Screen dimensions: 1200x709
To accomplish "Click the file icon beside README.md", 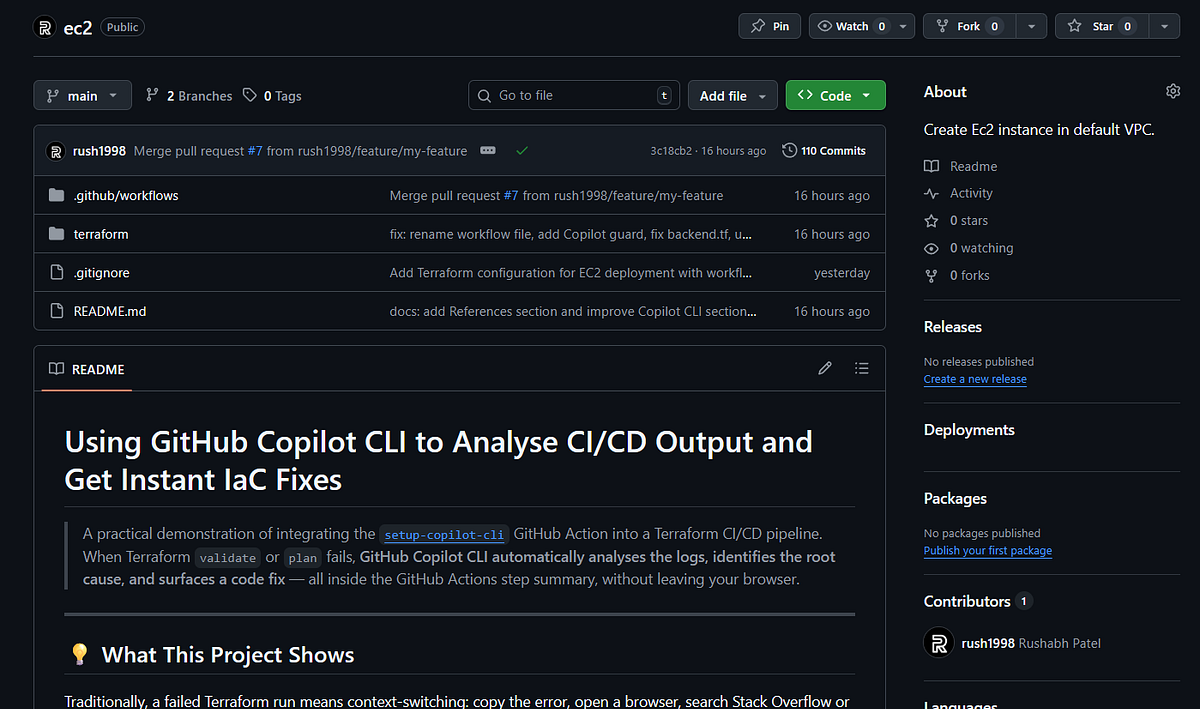I will (x=56, y=311).
